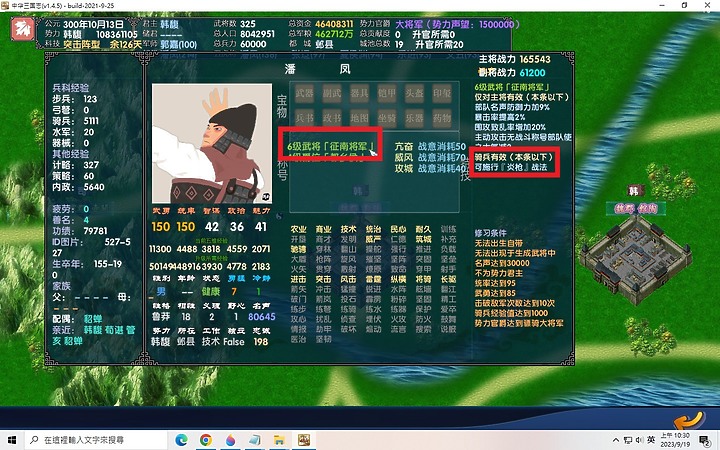Click the 魏郡 经陶 city label
The image size is (720, 450).
coord(636,208)
